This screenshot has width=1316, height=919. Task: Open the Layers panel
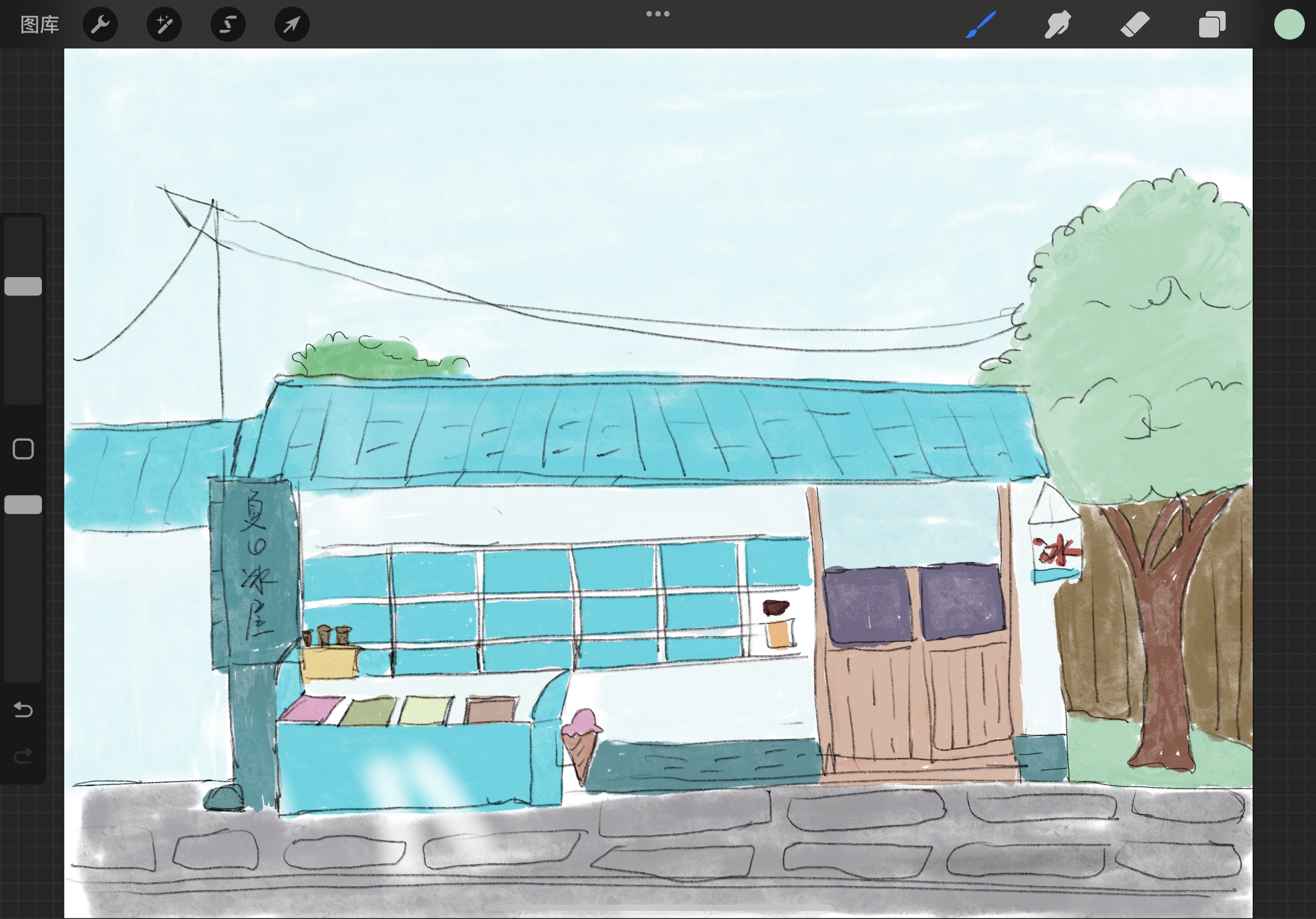click(1212, 25)
